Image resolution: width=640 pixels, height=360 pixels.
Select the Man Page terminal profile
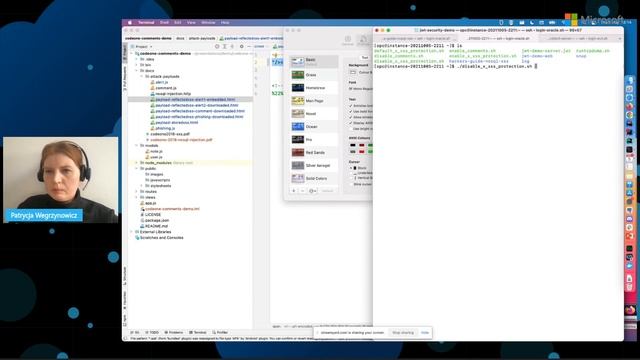(x=314, y=100)
